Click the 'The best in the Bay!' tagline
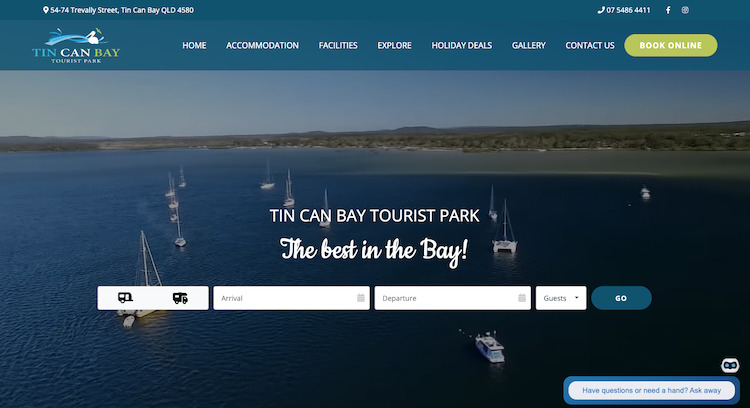 (x=374, y=250)
